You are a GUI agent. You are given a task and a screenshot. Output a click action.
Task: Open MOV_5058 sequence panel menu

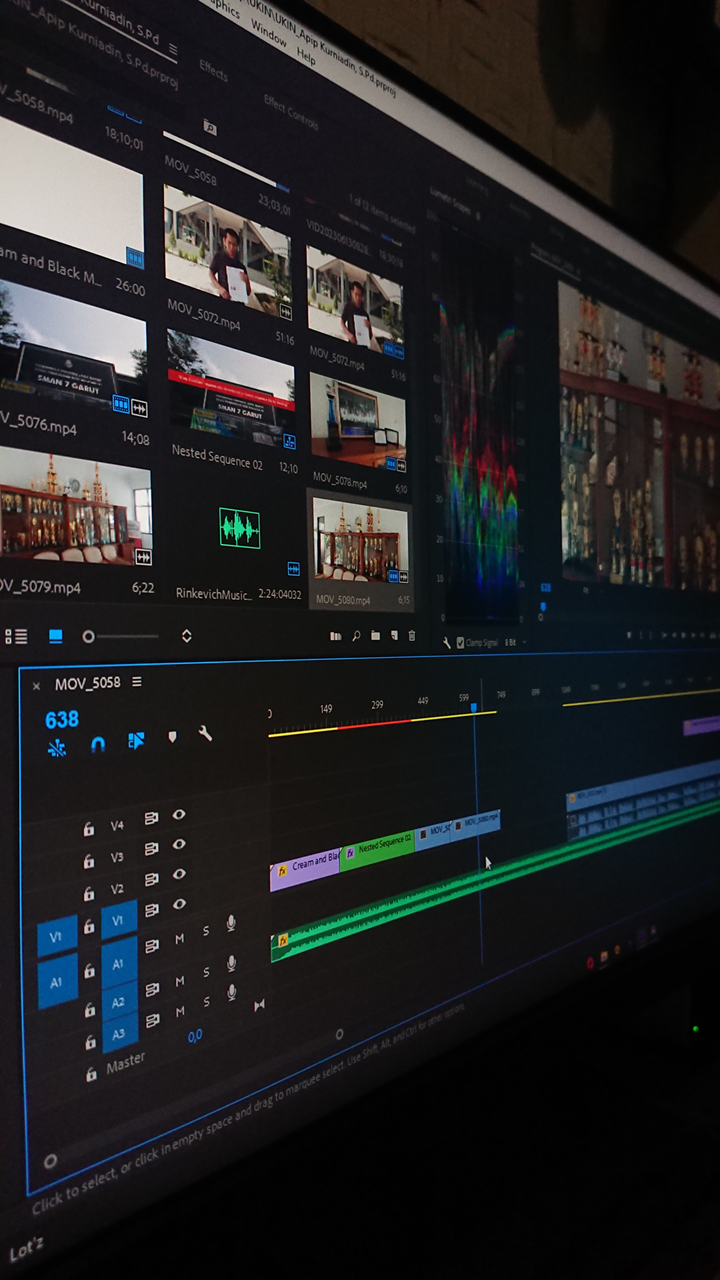[137, 682]
